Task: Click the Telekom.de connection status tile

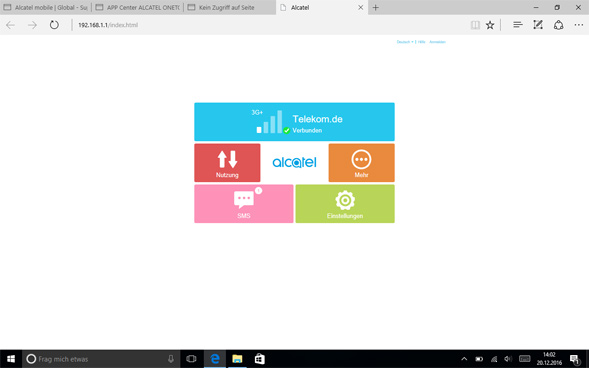Action: (294, 122)
